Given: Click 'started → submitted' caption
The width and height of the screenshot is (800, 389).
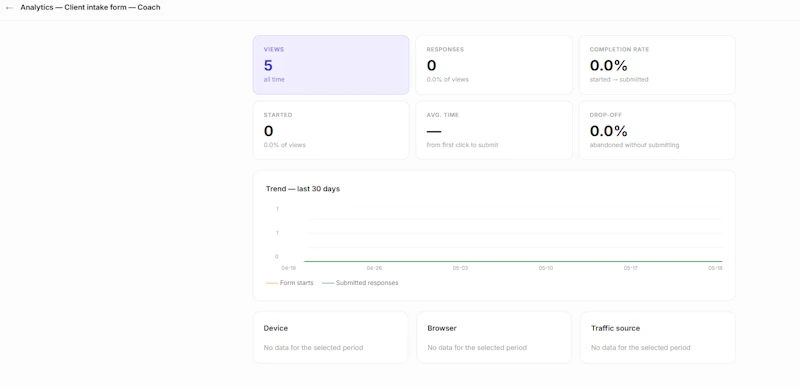Looking at the screenshot, I should (619, 80).
